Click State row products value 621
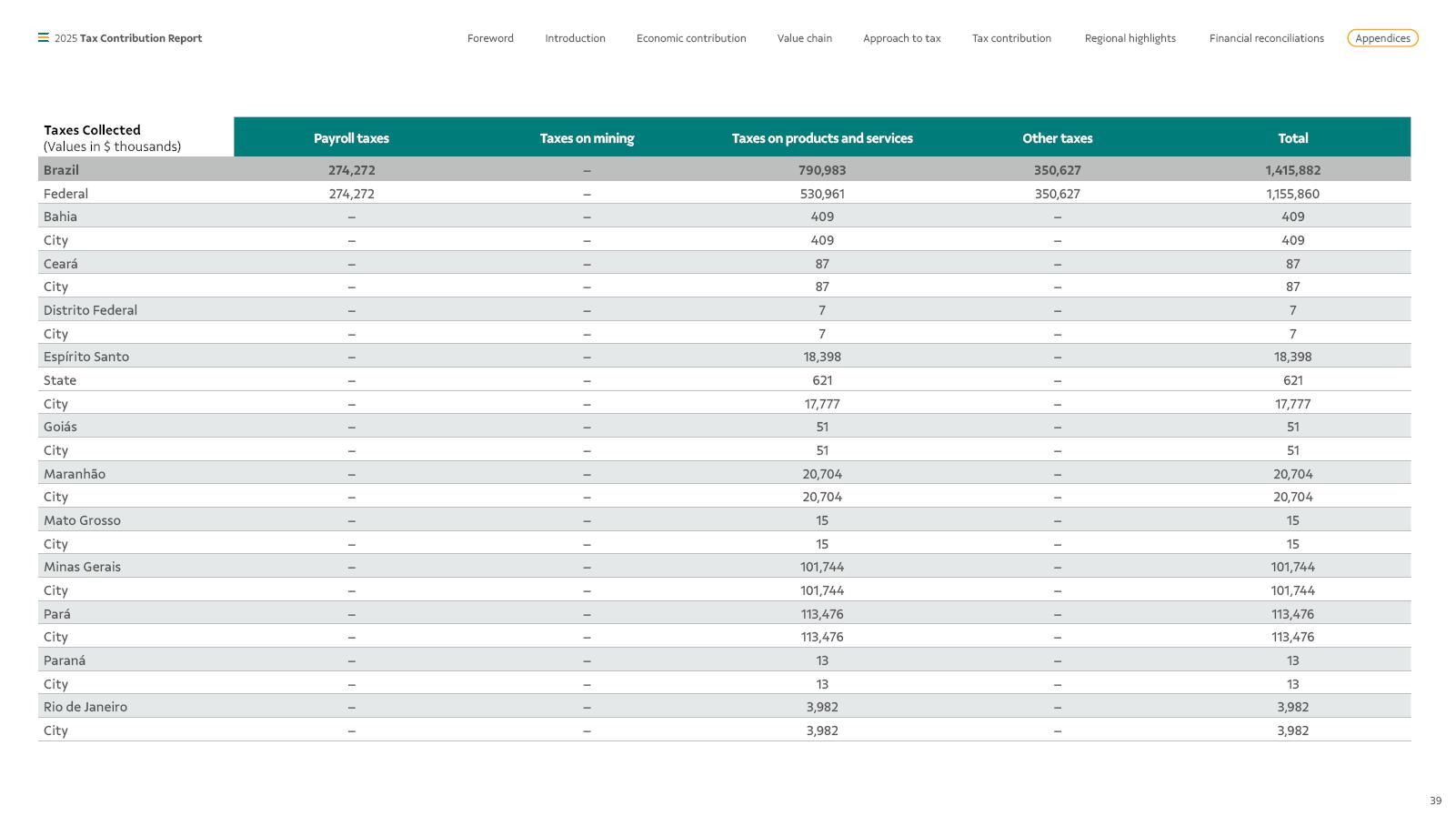 (822, 380)
